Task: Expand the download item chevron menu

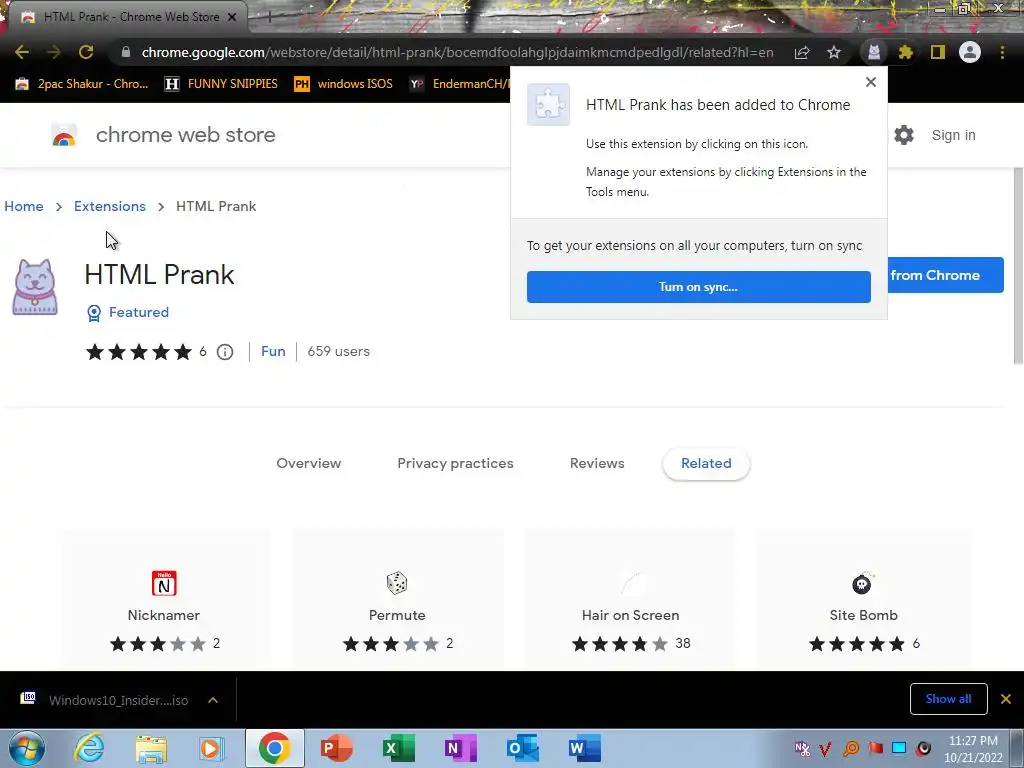Action: click(213, 700)
